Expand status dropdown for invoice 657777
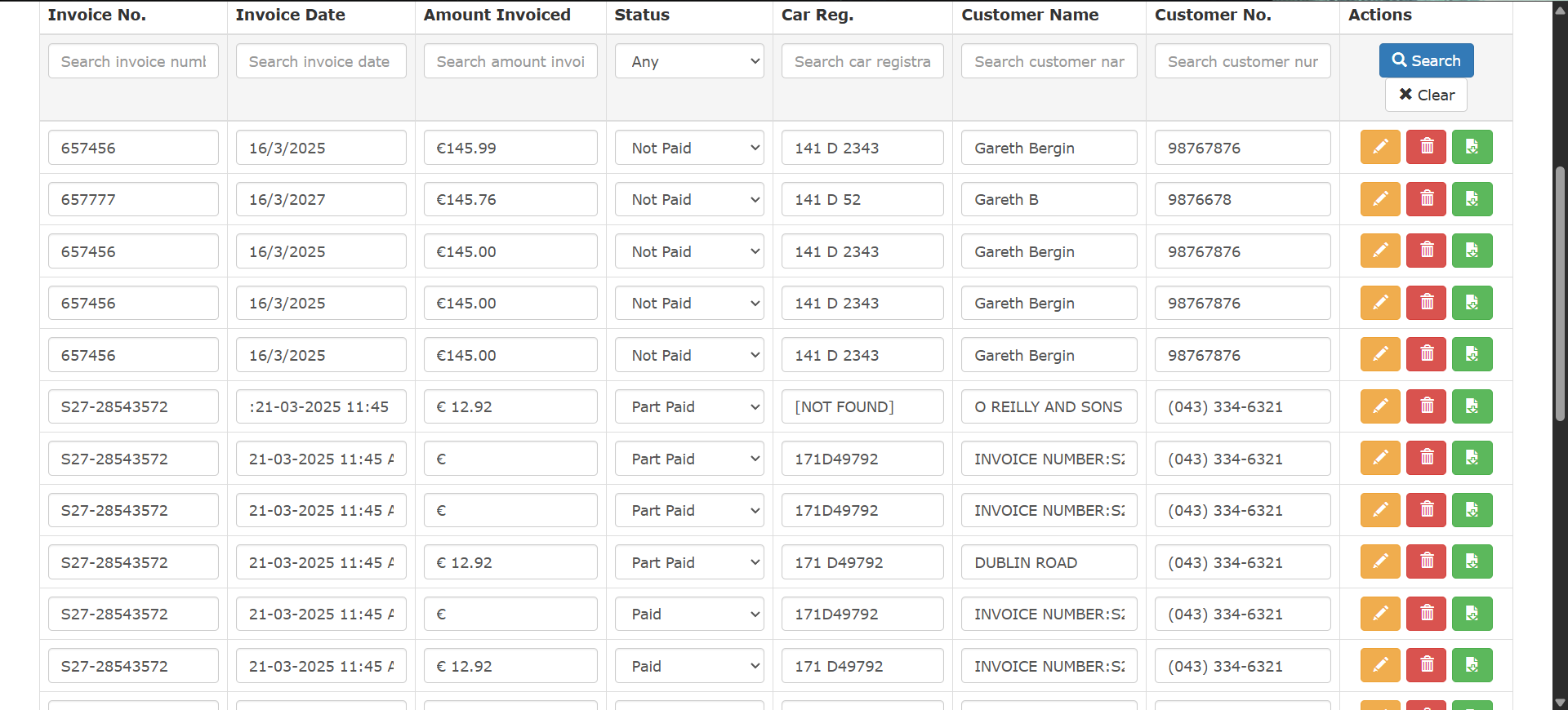 click(688, 199)
